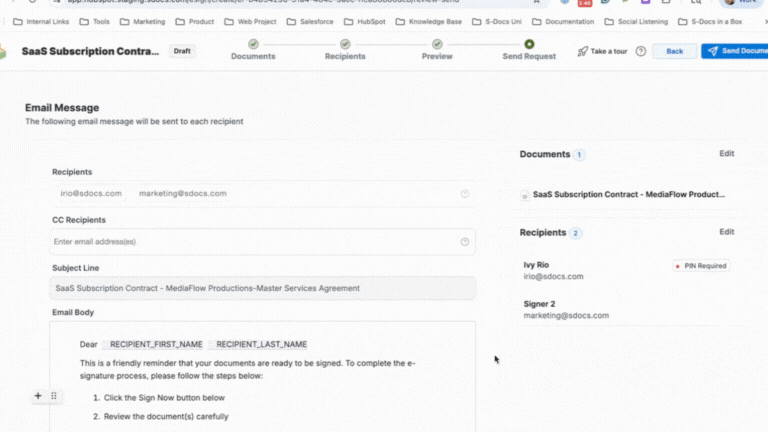Viewport: 768px width, 432px height.
Task: Edit the Documents section
Action: coord(726,153)
